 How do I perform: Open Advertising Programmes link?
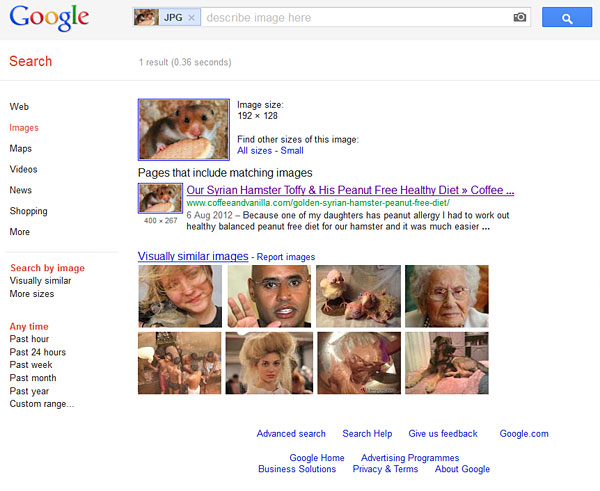click(410, 458)
